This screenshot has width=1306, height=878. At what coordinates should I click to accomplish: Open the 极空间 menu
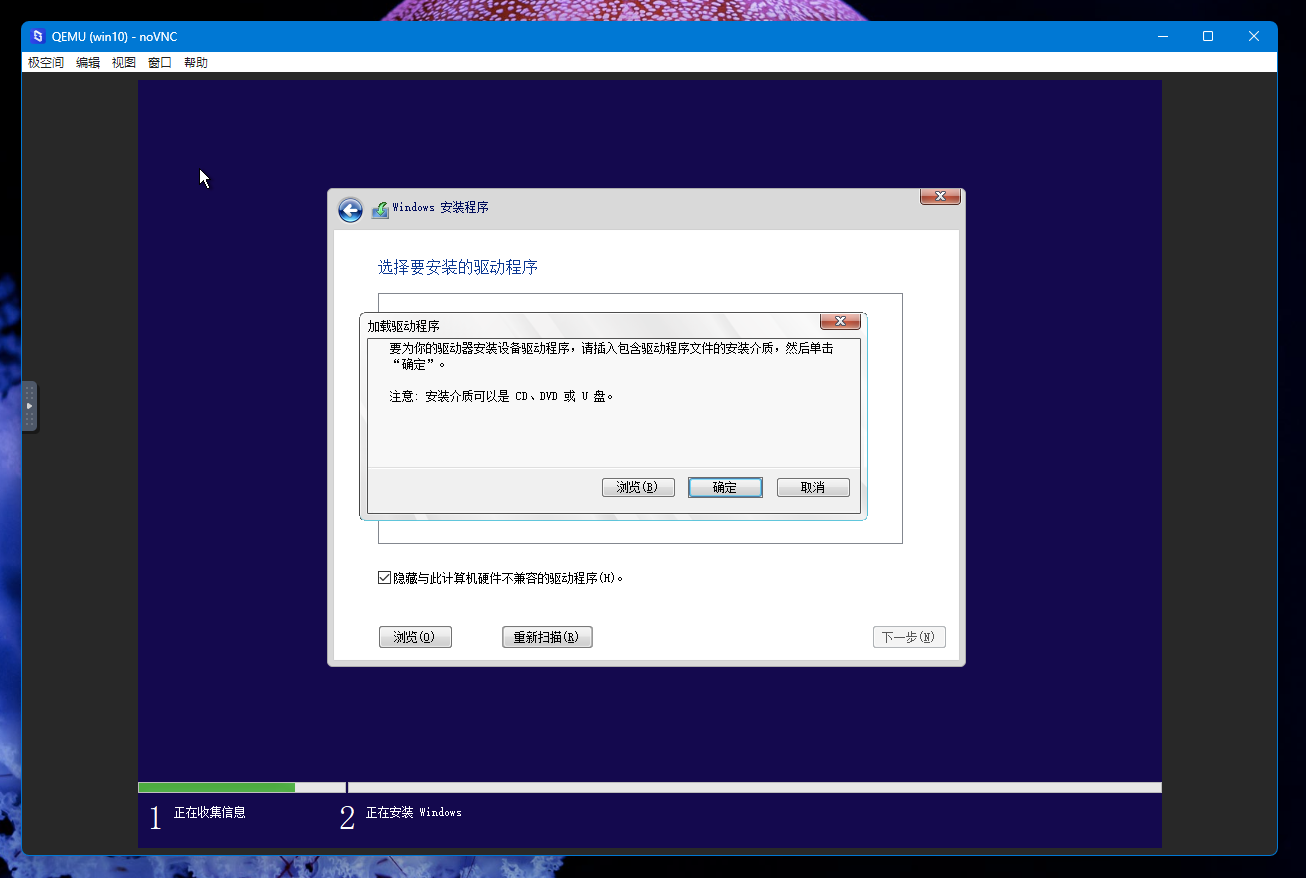pos(45,62)
